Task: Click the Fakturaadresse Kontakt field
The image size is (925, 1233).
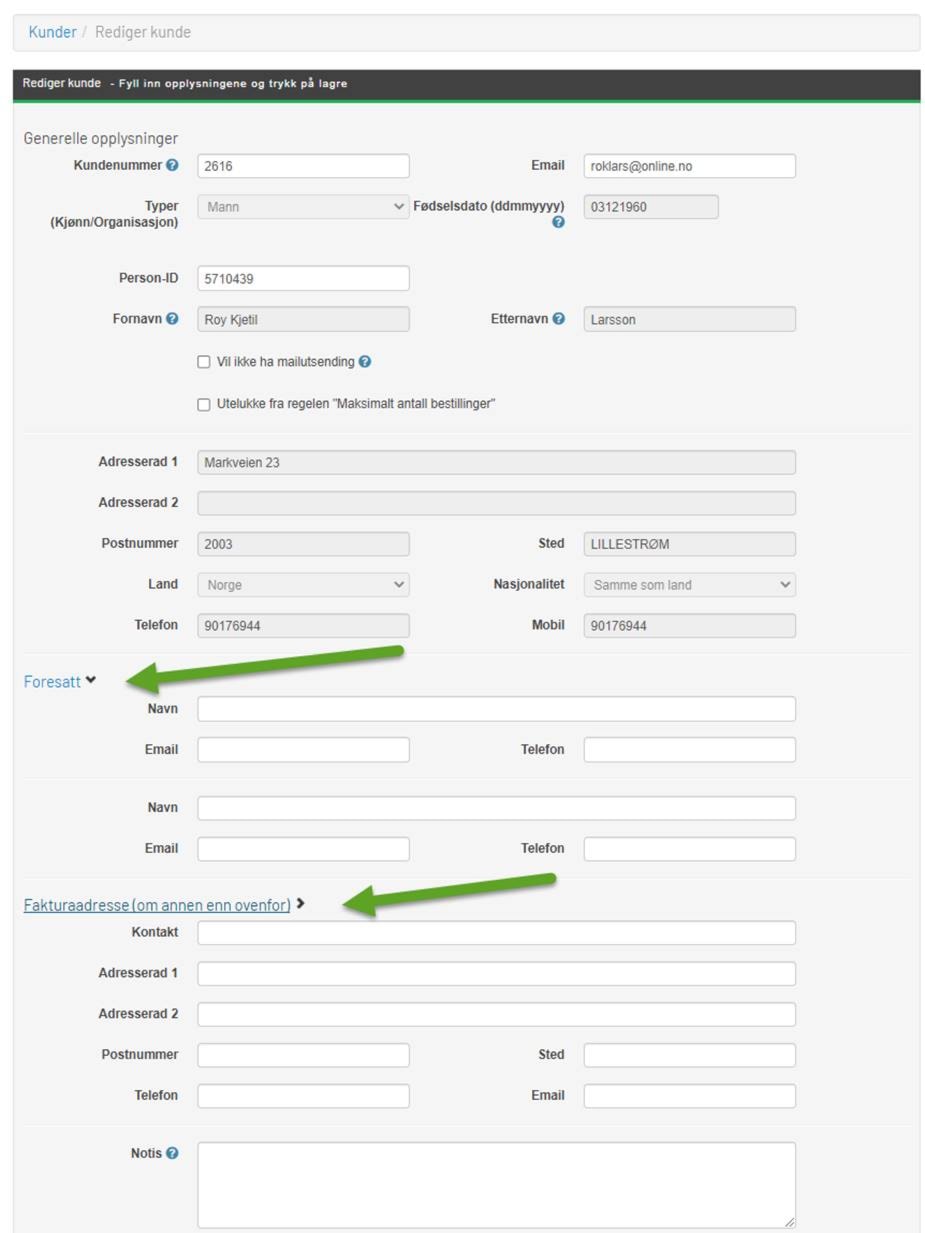Action: point(496,933)
